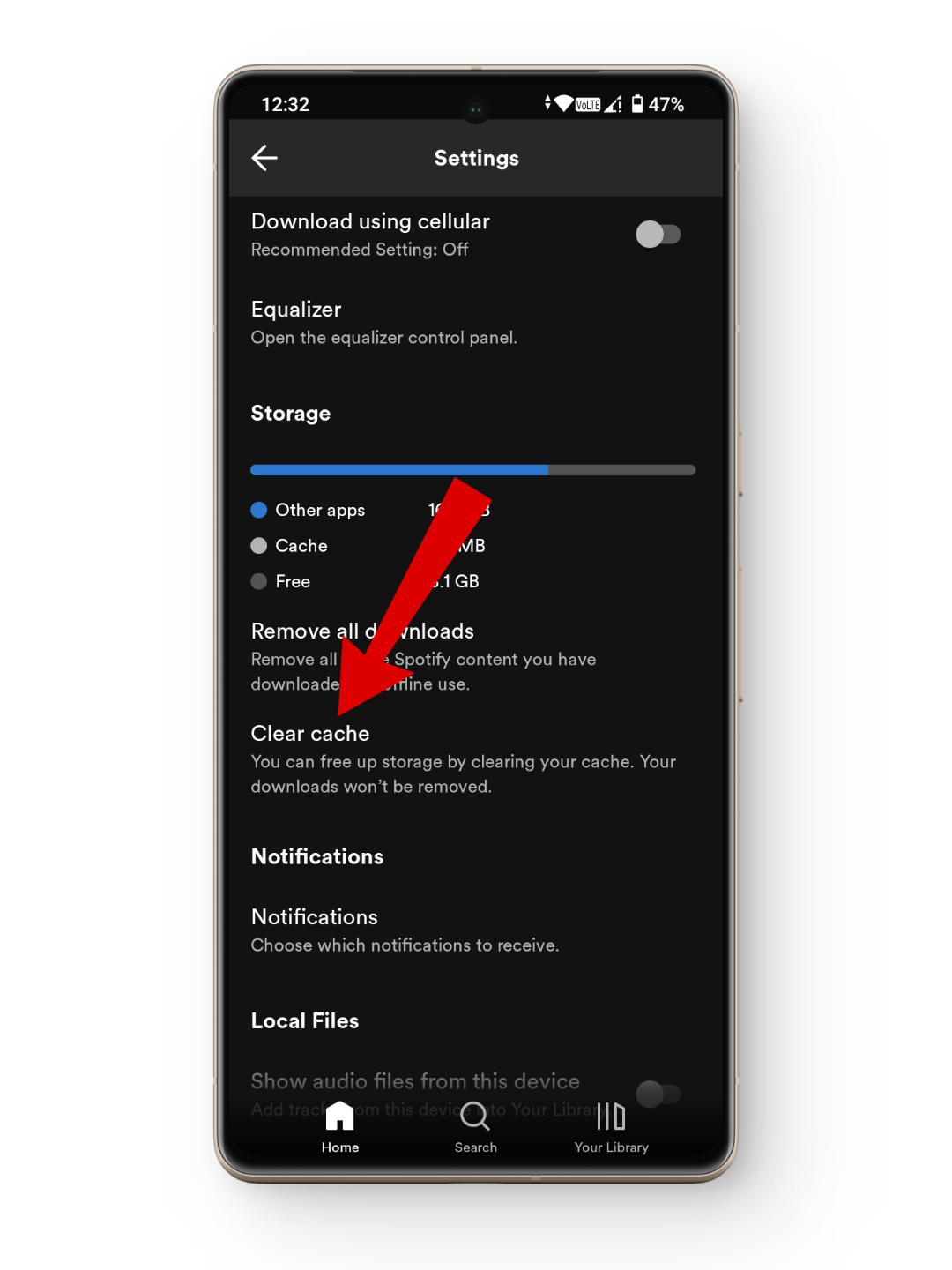Tap the Wi-Fi signal status icon
The height and width of the screenshot is (1270, 952).
563,104
